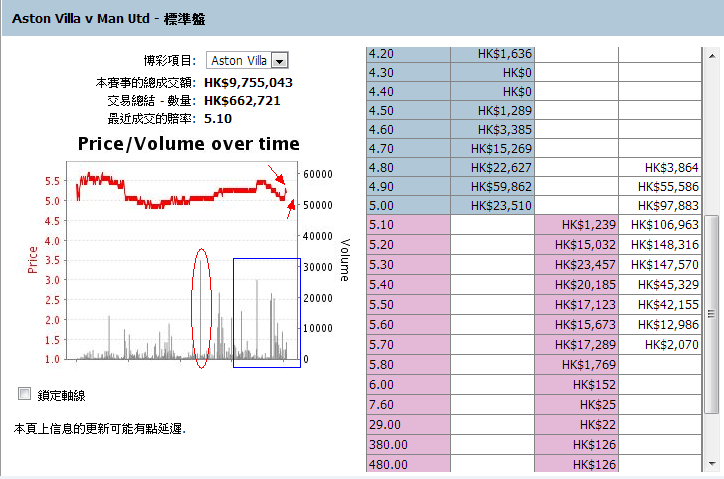
Task: Tick the 鎖定軸線 checkbox
Action: pyautogui.click(x=24, y=394)
